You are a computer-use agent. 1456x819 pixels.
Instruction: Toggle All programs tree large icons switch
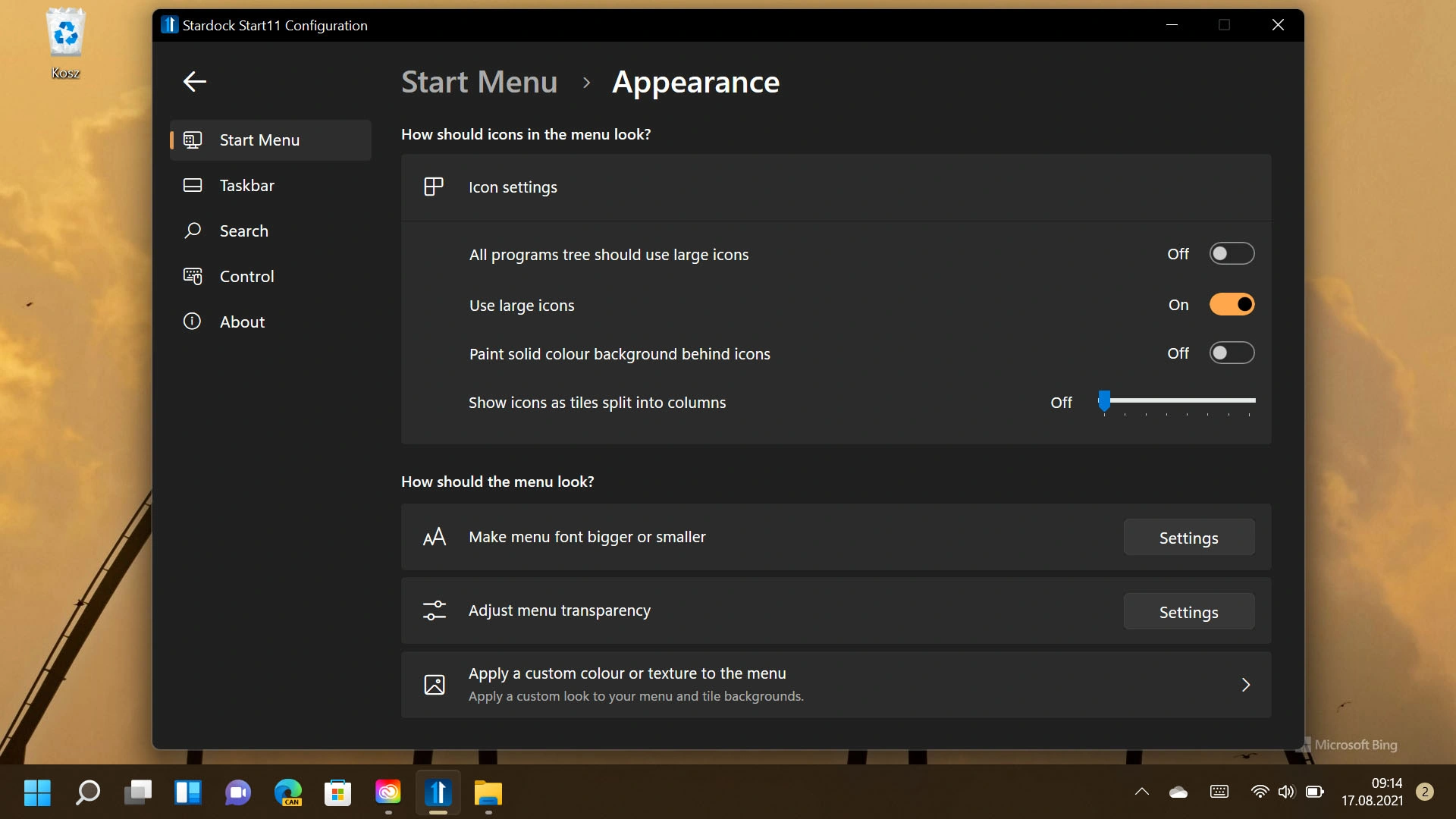1232,254
